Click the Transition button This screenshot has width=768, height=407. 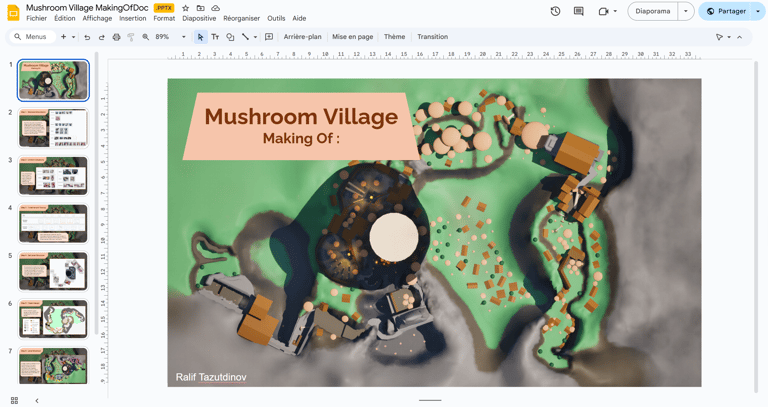432,37
